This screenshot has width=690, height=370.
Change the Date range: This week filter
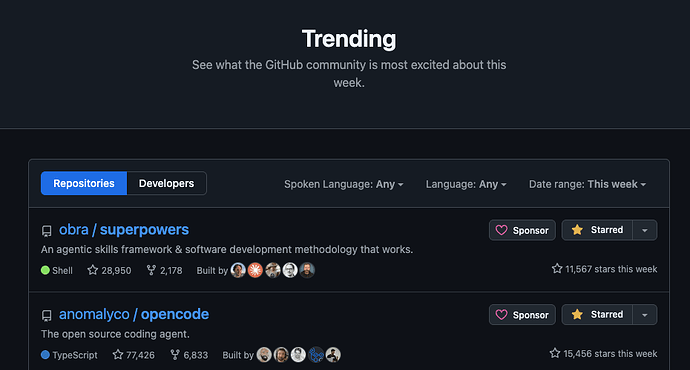(x=587, y=184)
